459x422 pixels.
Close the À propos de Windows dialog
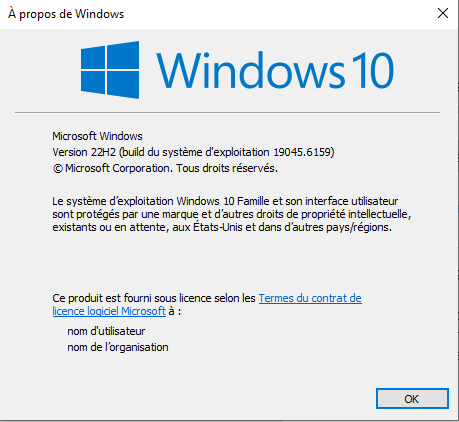tap(443, 13)
